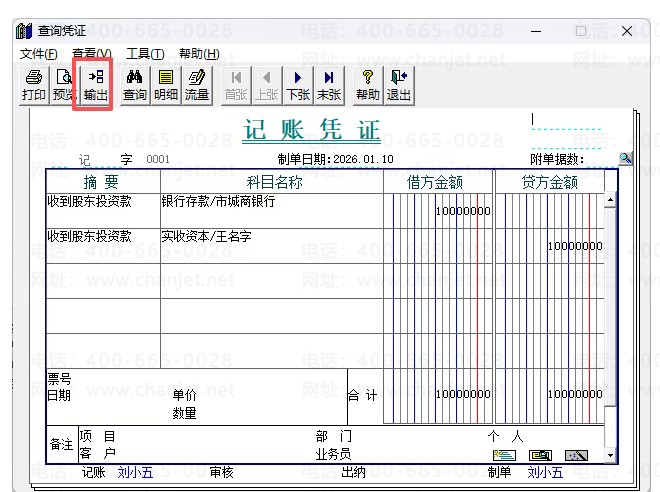Go to previous voucher with 上张
The height and width of the screenshot is (492, 660).
(x=267, y=85)
